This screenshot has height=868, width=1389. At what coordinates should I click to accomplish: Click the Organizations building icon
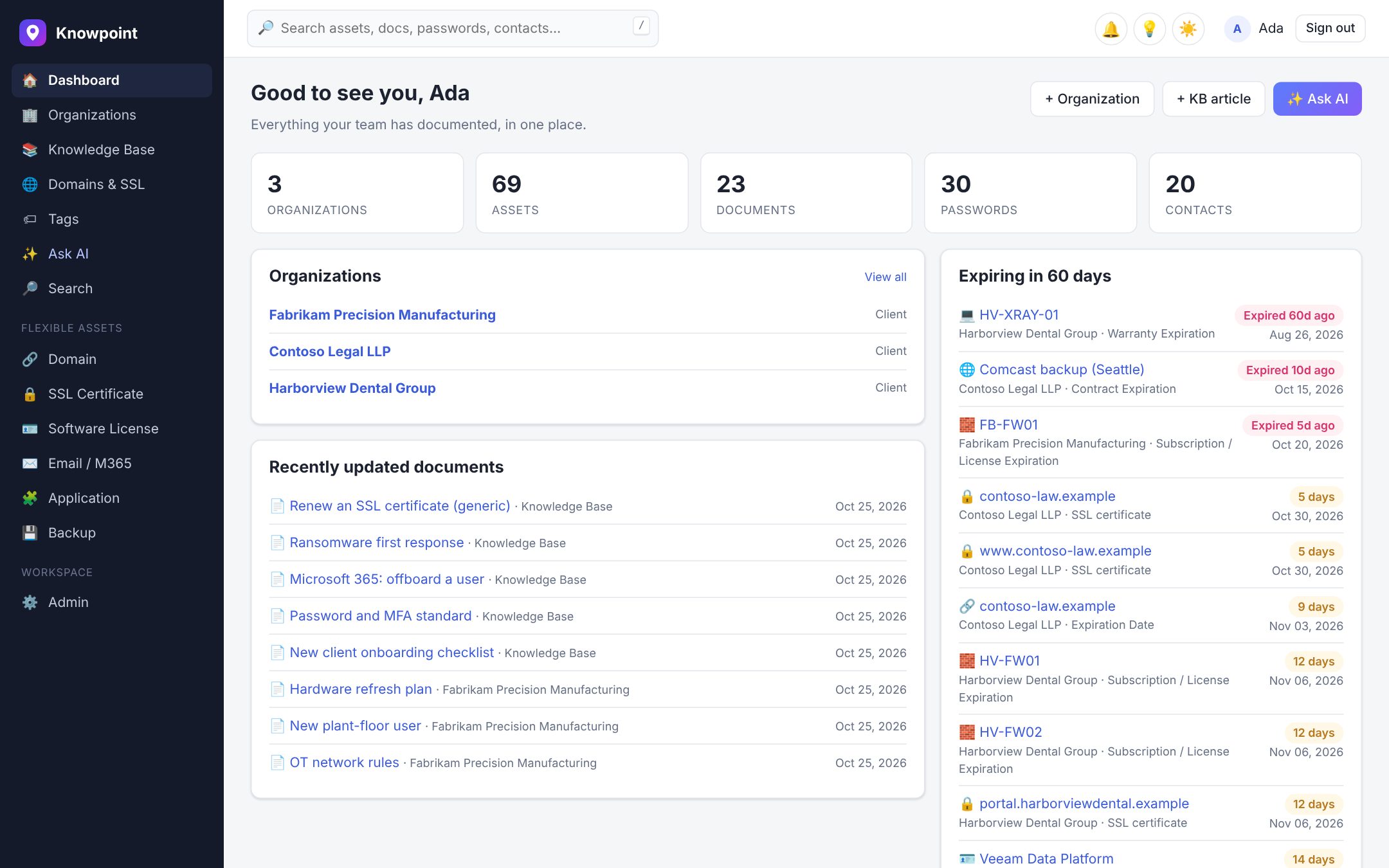tap(30, 115)
